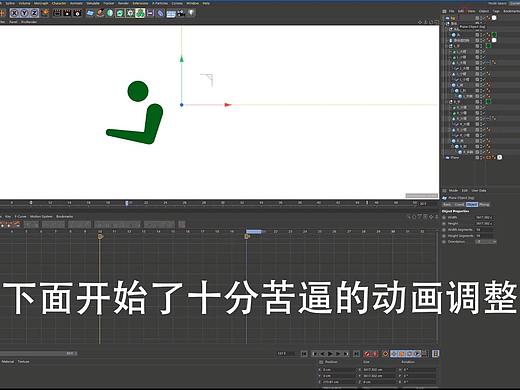
Task: Open the Orientation dropdown
Action: tap(486, 241)
